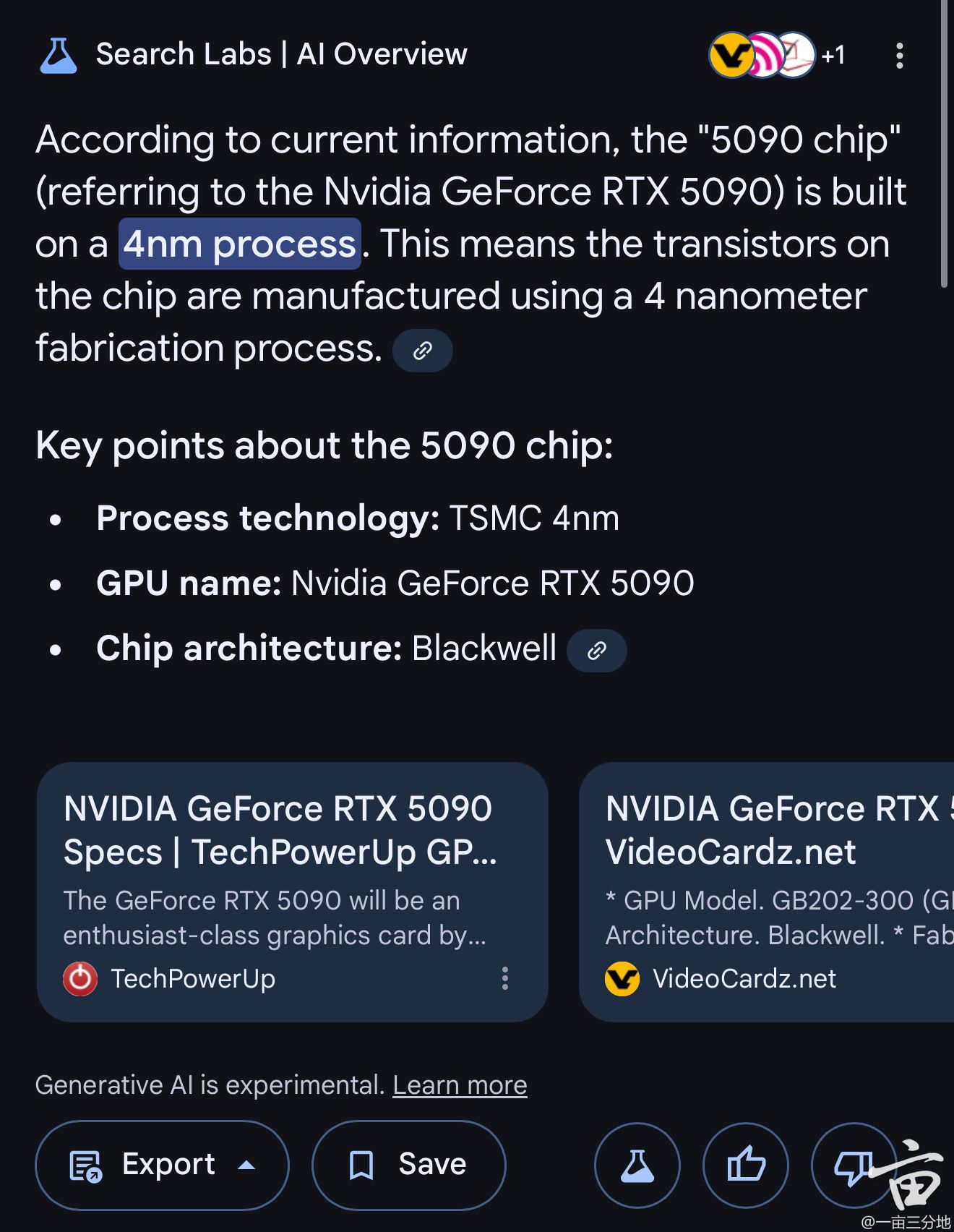Expand the Export dropdown arrow
The image size is (954, 1232).
coord(246,1165)
